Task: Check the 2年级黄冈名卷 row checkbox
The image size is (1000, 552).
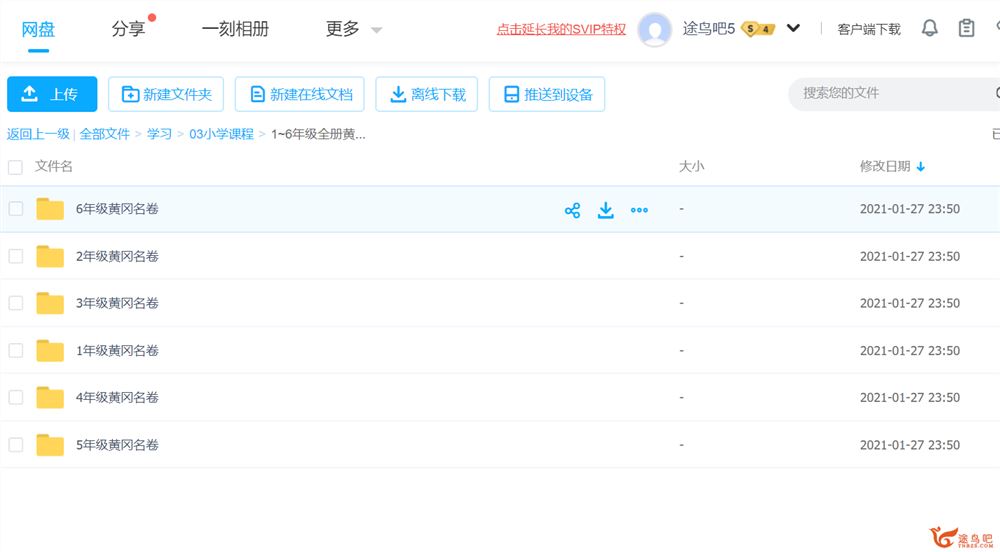Action: pos(15,256)
